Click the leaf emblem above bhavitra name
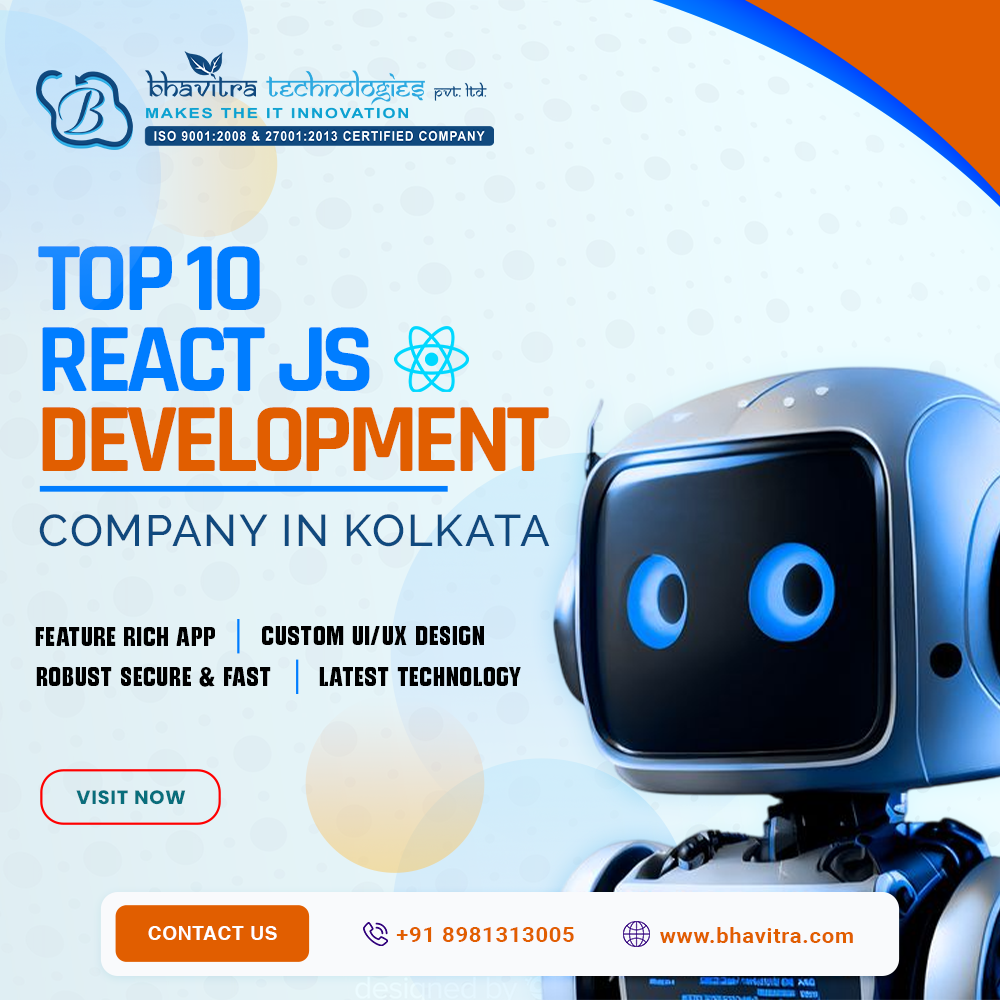This screenshot has width=1000, height=1000. coord(204,64)
